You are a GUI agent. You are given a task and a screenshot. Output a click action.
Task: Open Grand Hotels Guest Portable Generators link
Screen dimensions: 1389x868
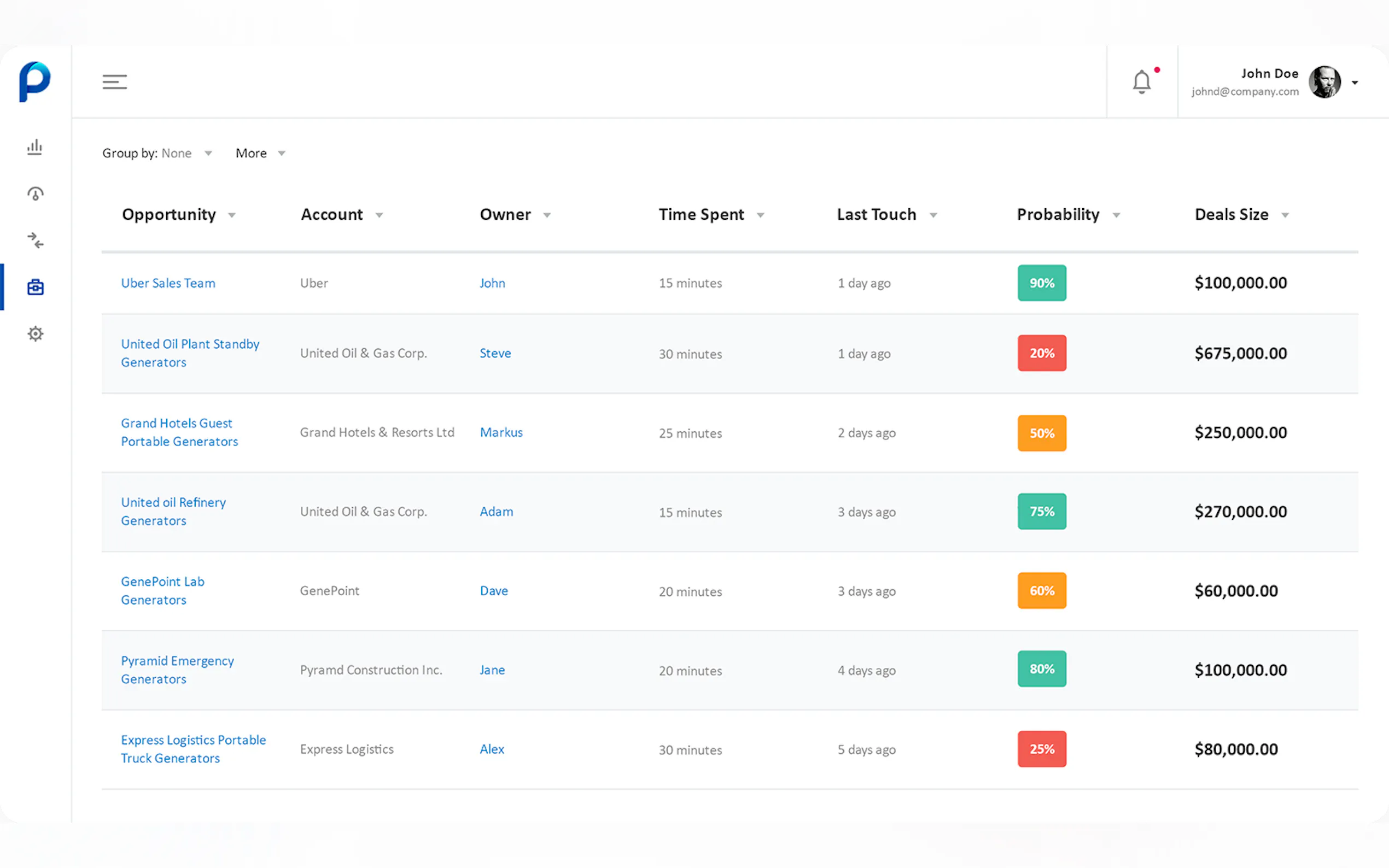coord(179,432)
